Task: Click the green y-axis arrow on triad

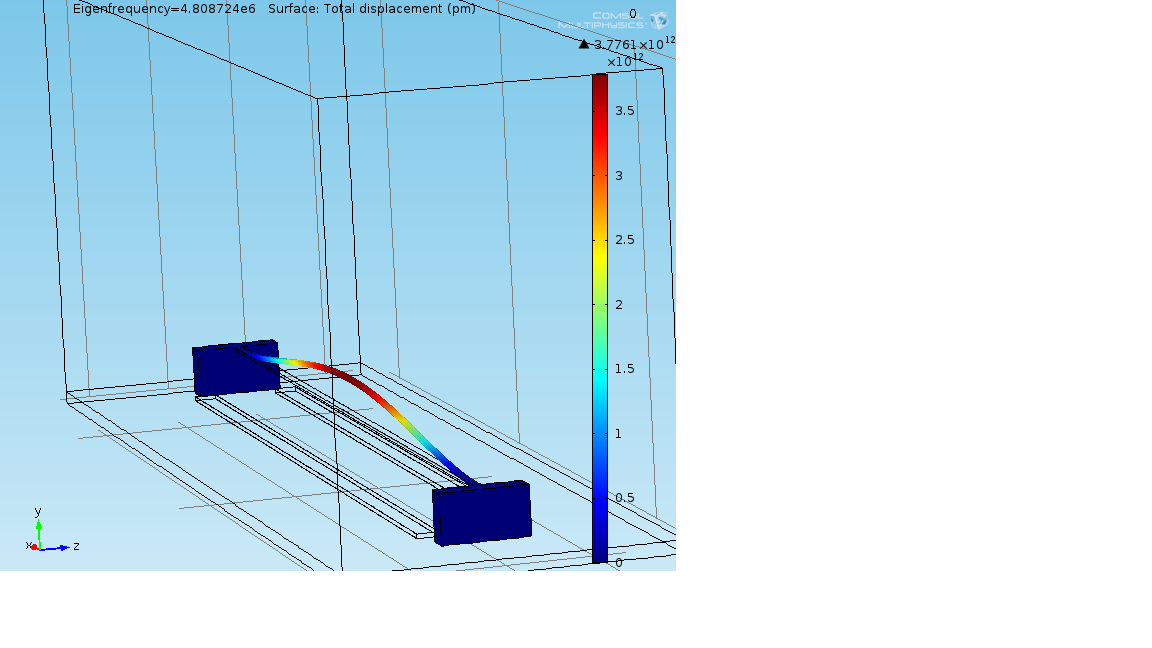Action: 39,527
